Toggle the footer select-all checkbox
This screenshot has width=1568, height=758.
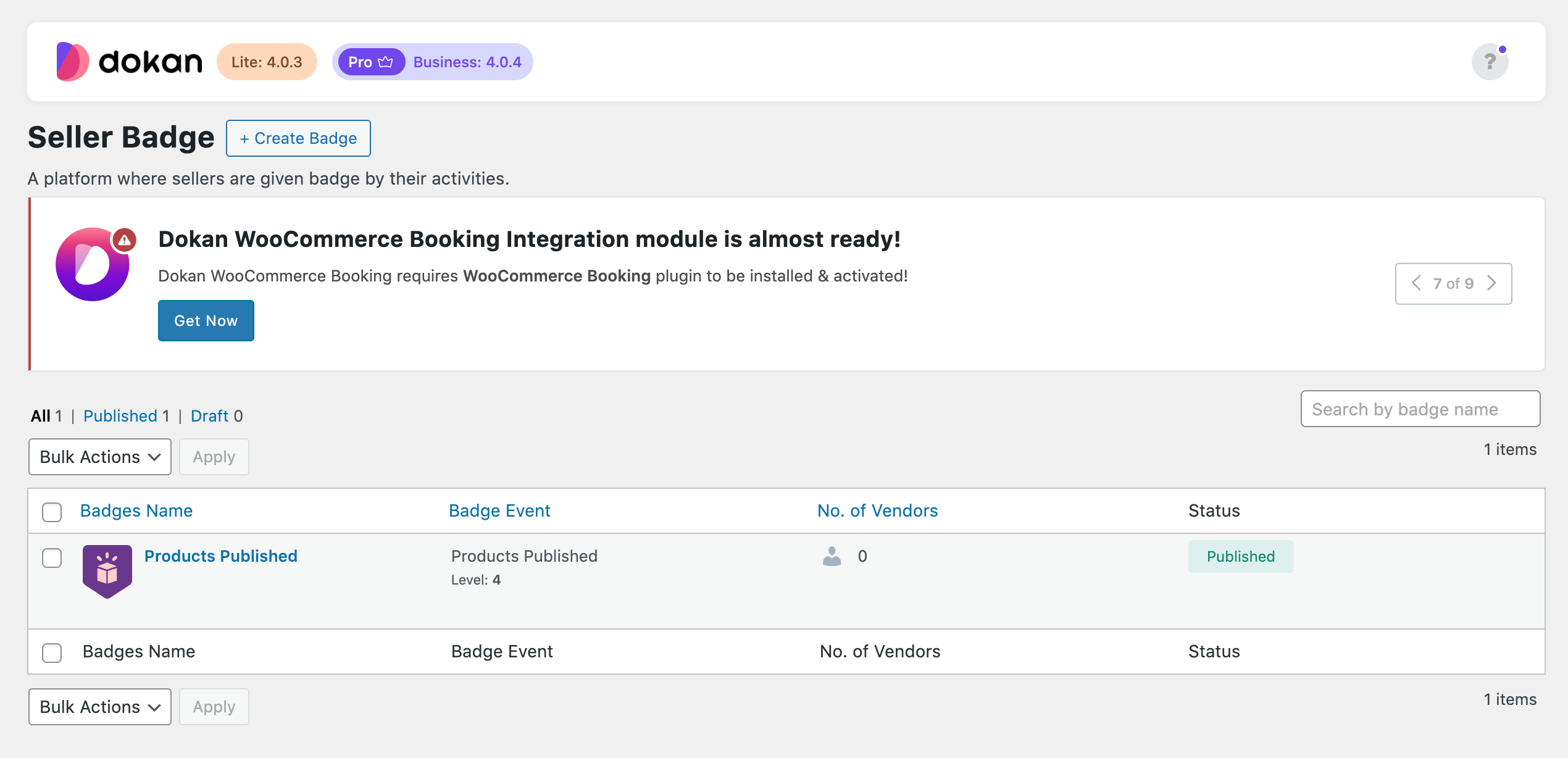click(52, 652)
